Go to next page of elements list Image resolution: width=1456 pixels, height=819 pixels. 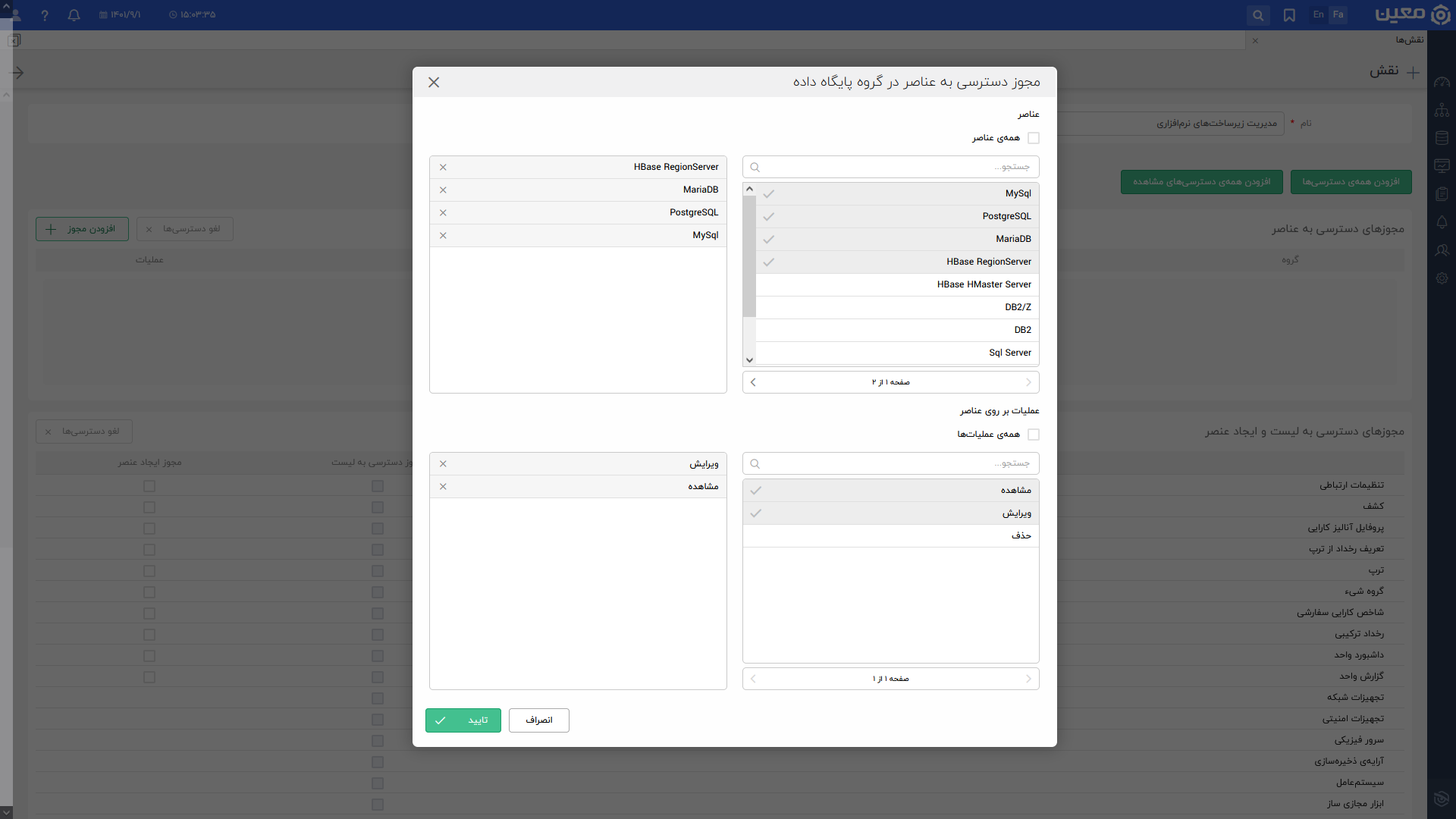[753, 382]
